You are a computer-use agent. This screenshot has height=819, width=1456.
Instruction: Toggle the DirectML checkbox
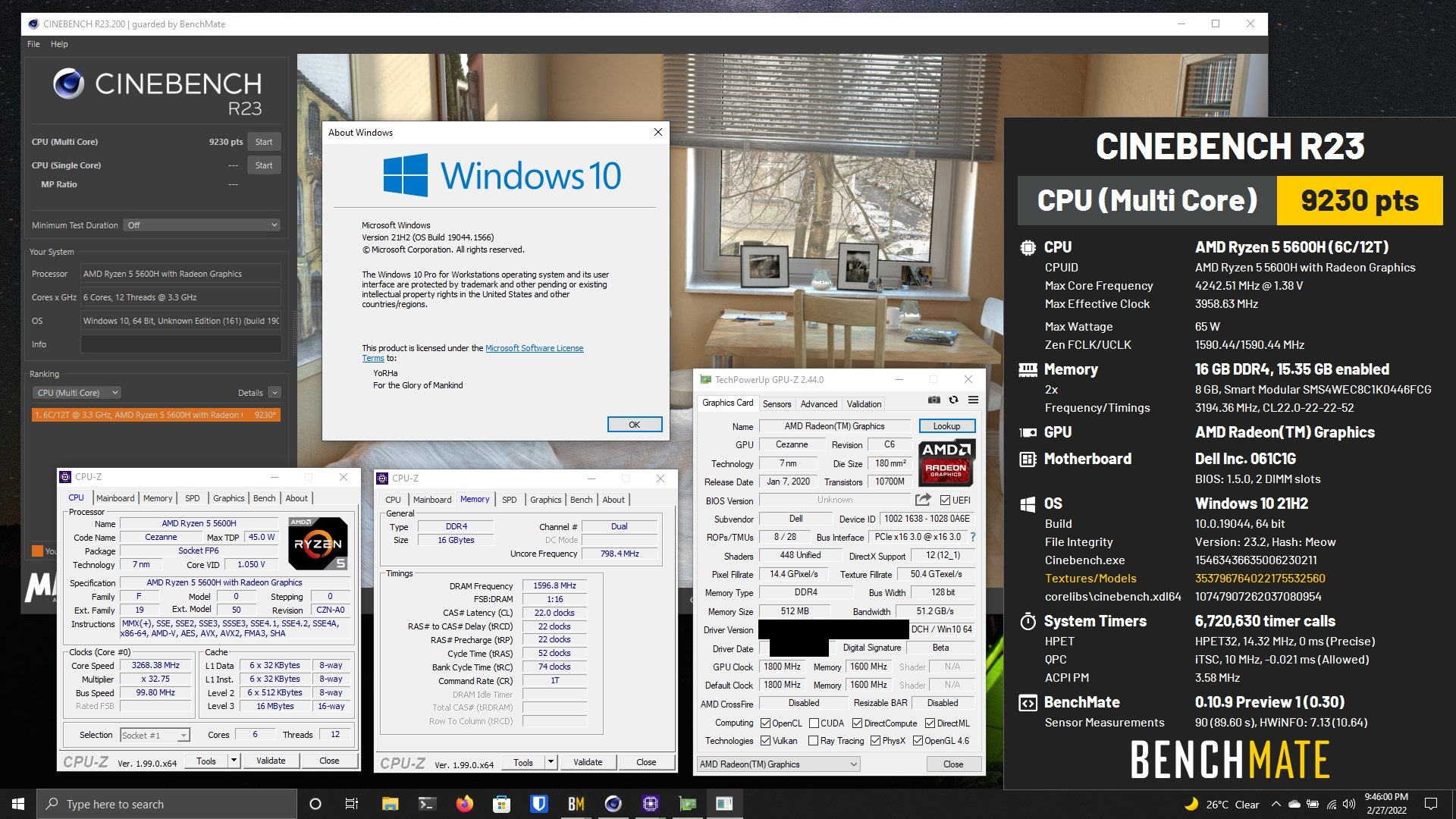tap(930, 723)
